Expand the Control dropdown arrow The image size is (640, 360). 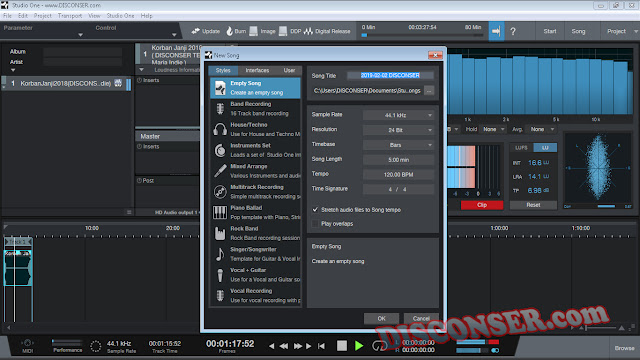[174, 35]
